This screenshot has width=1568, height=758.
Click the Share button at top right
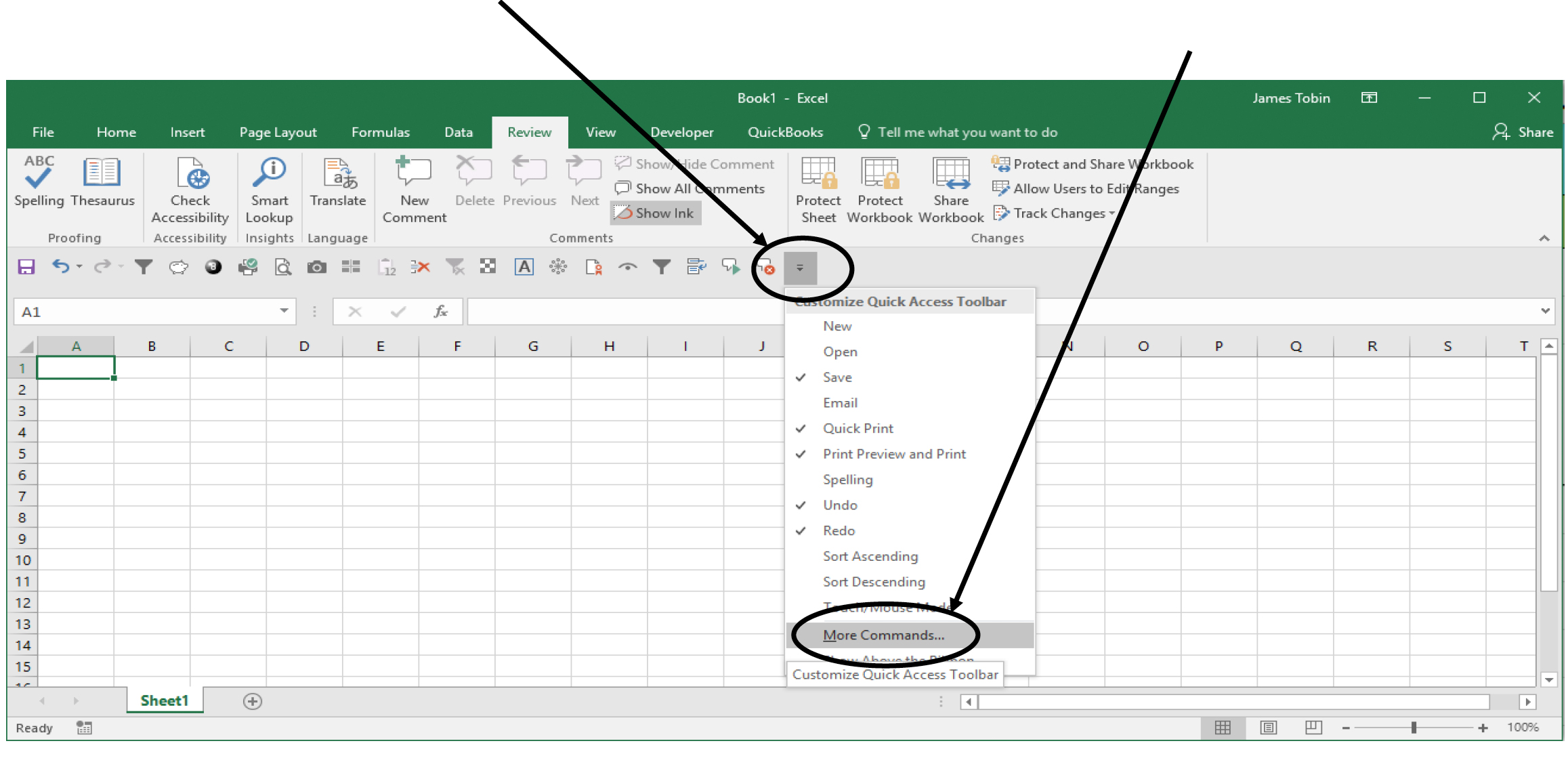[1523, 132]
